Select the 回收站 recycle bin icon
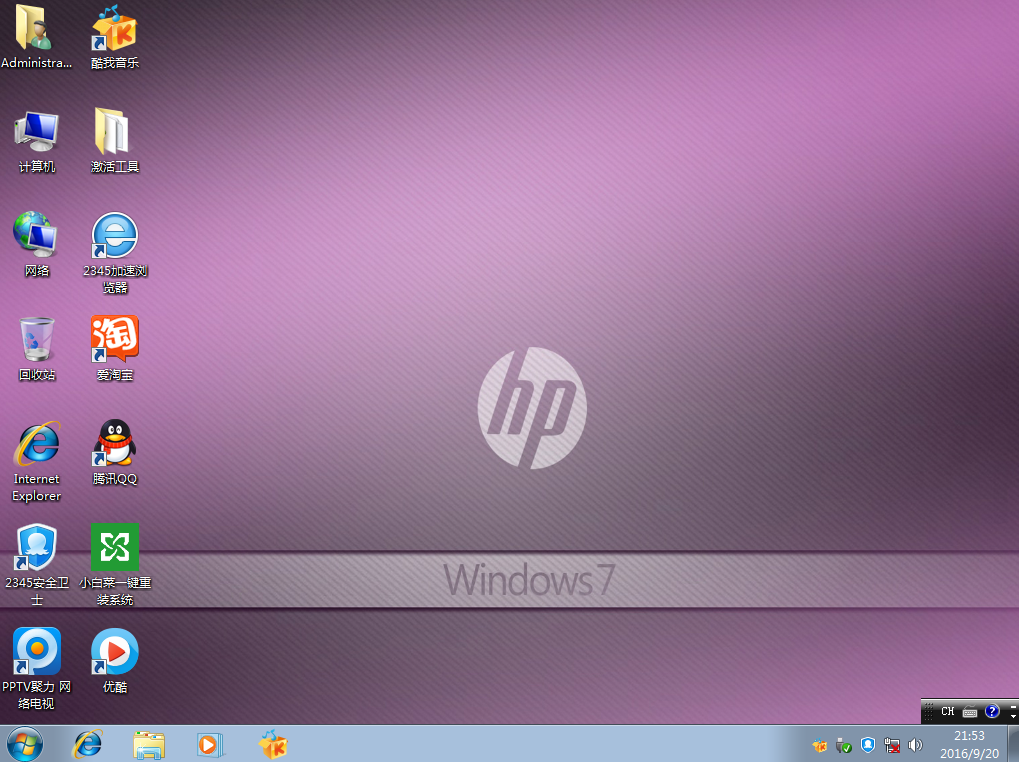The image size is (1019, 762). point(36,349)
